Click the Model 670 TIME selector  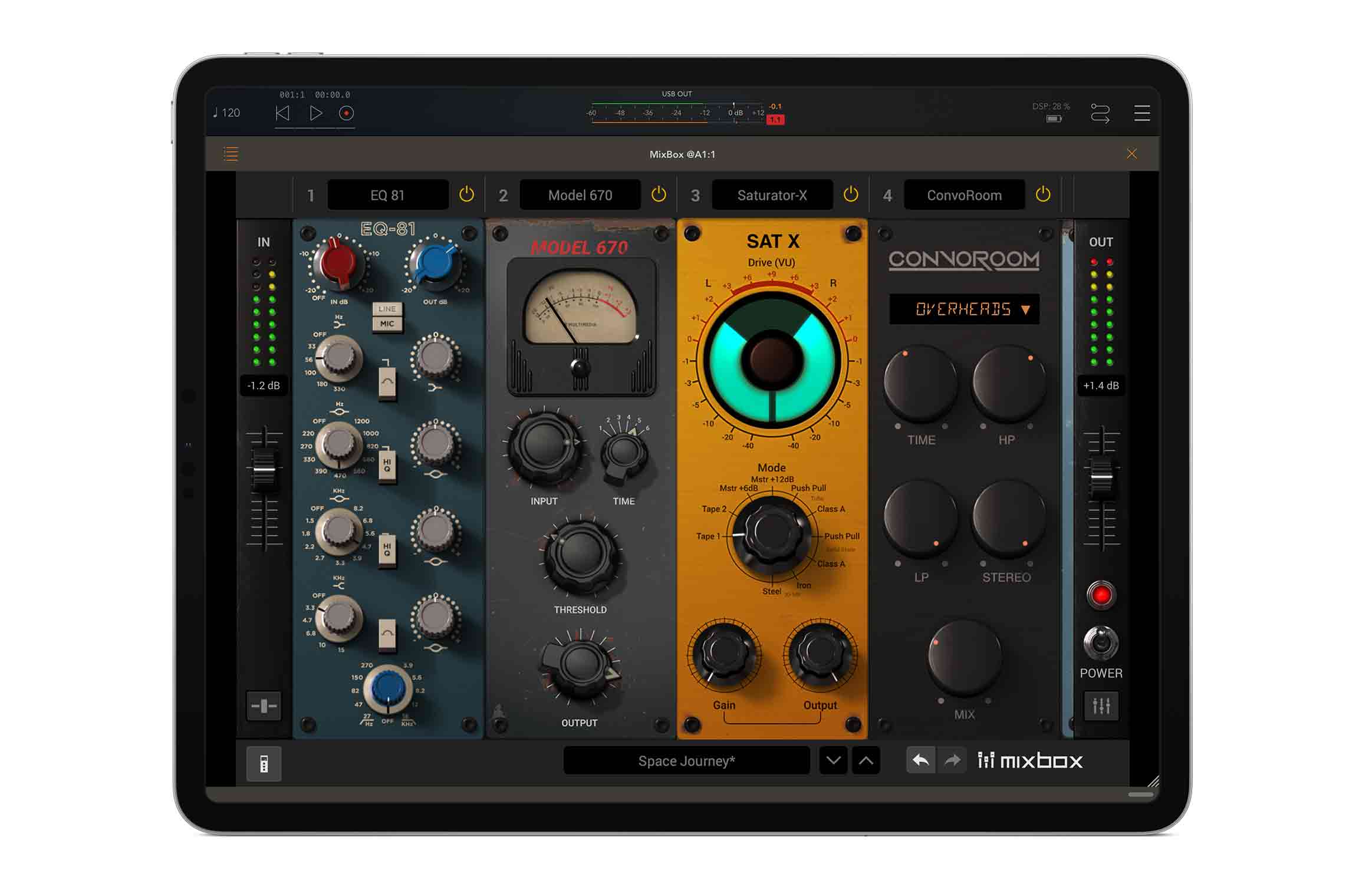624,454
